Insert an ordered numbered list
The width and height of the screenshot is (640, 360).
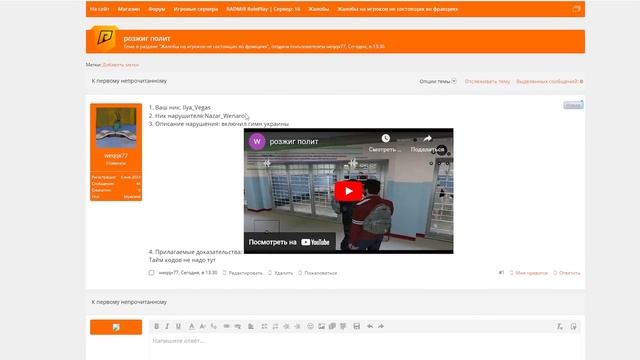click(275, 326)
